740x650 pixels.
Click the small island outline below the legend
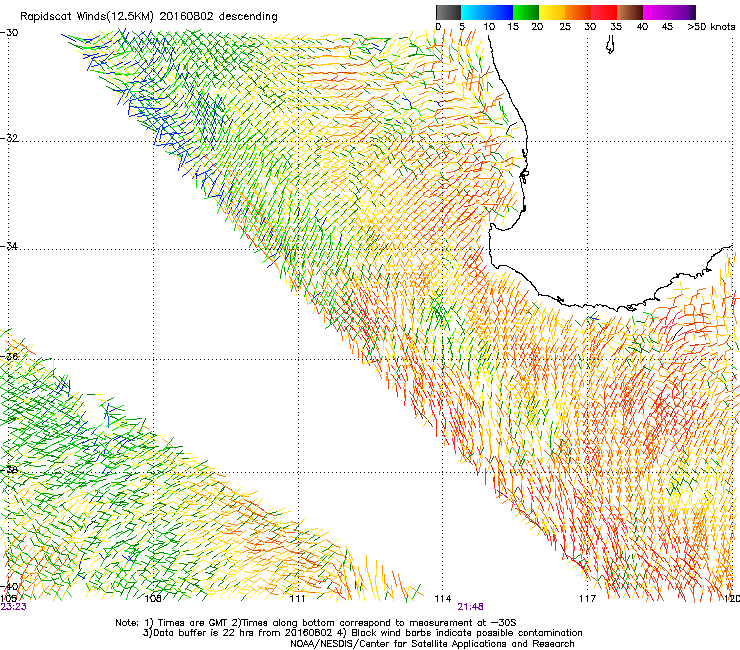[610, 45]
